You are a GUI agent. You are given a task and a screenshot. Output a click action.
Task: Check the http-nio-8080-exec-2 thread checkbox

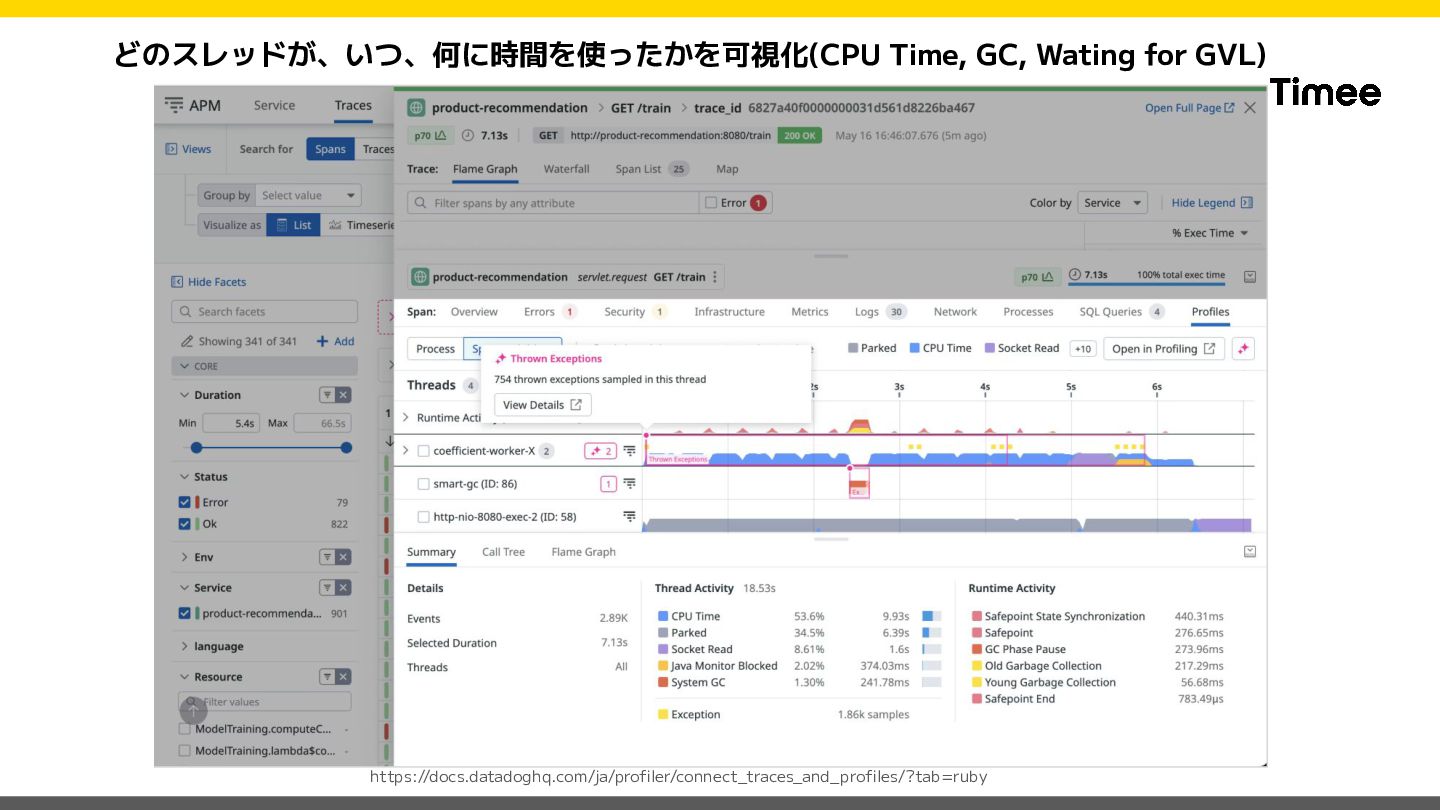pyautogui.click(x=423, y=517)
